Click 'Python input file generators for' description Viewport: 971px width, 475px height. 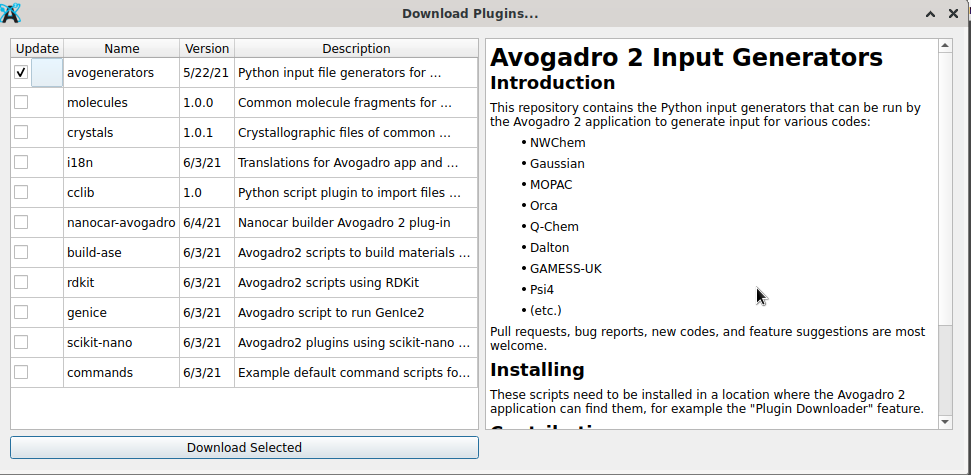point(356,72)
